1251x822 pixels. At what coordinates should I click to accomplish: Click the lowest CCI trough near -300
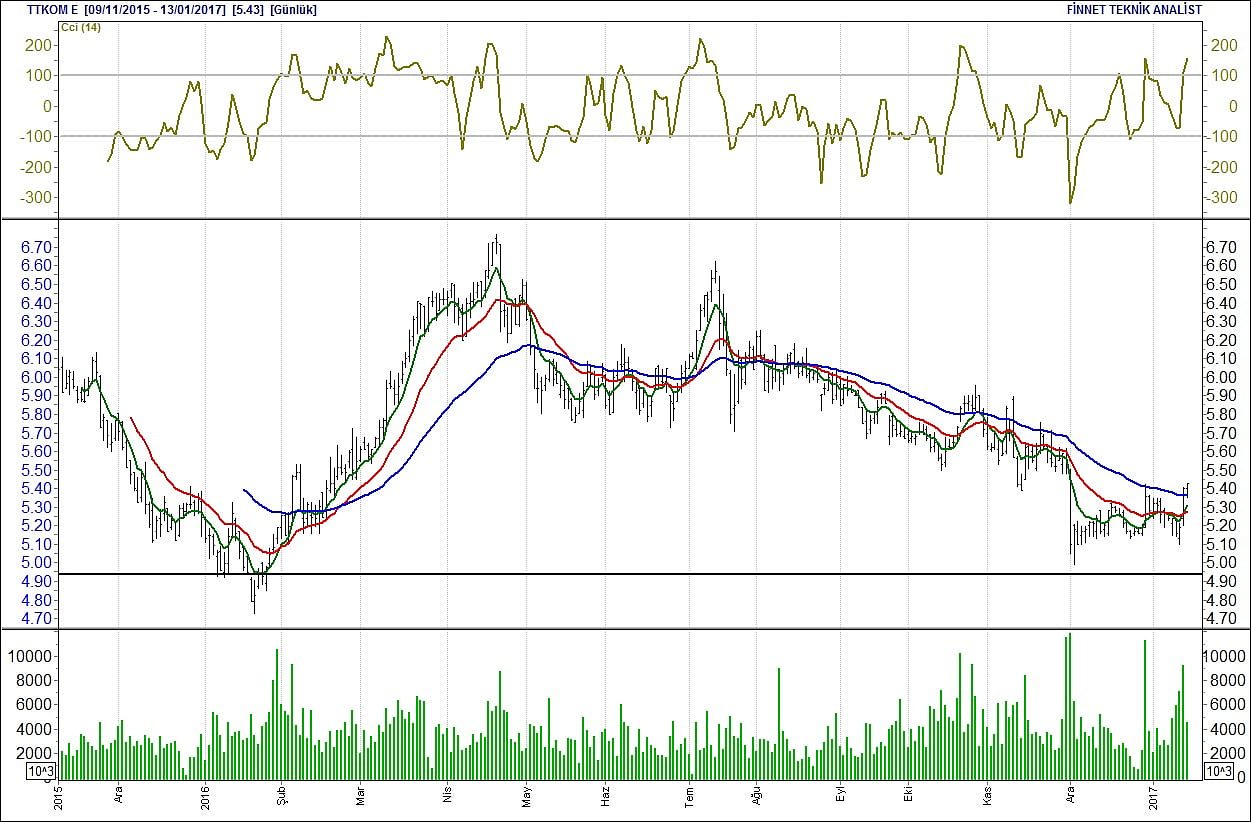(x=1070, y=203)
